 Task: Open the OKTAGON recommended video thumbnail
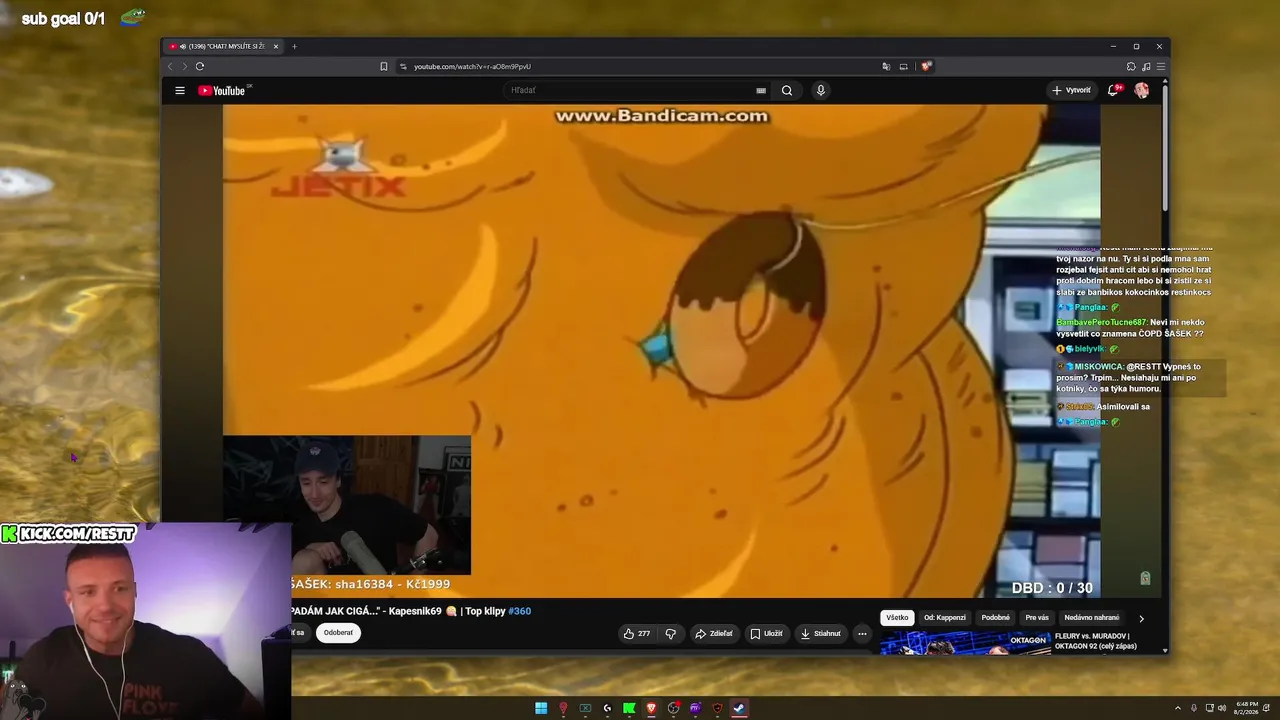pos(965,642)
